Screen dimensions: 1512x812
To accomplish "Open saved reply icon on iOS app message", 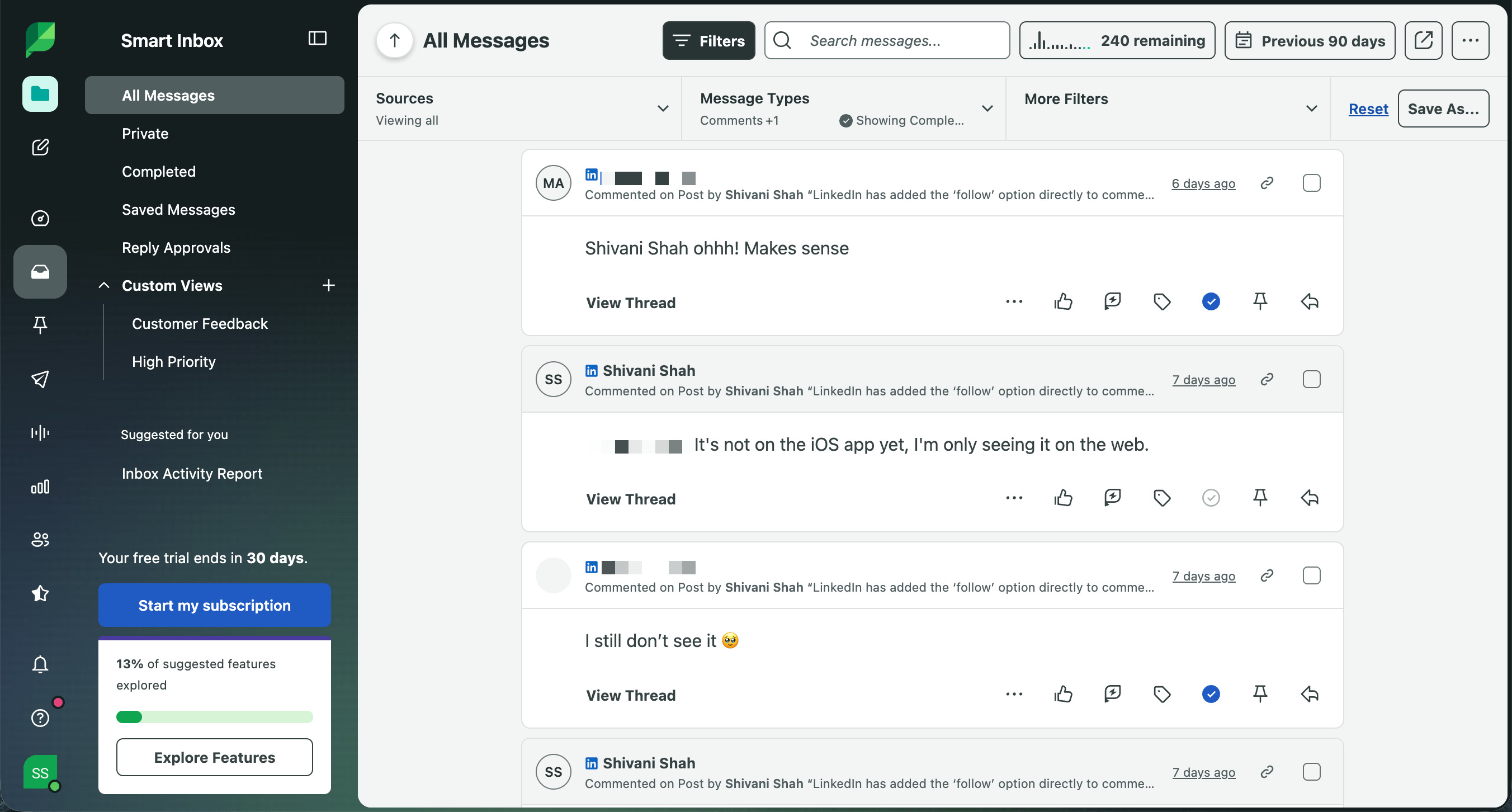I will tap(1112, 498).
